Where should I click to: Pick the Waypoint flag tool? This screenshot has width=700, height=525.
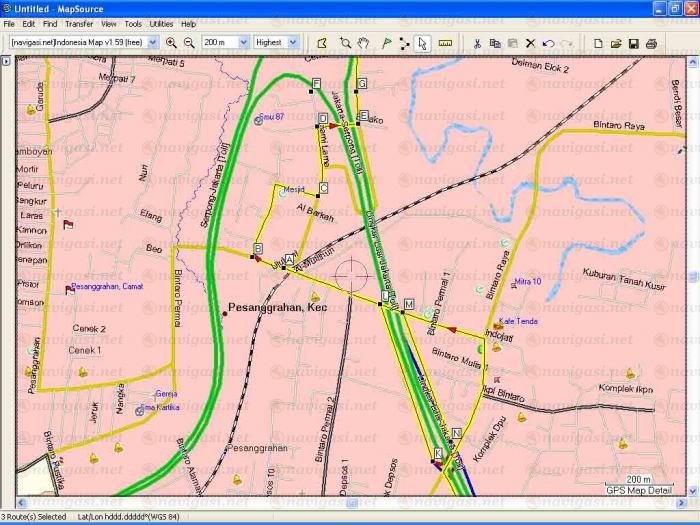pos(386,43)
